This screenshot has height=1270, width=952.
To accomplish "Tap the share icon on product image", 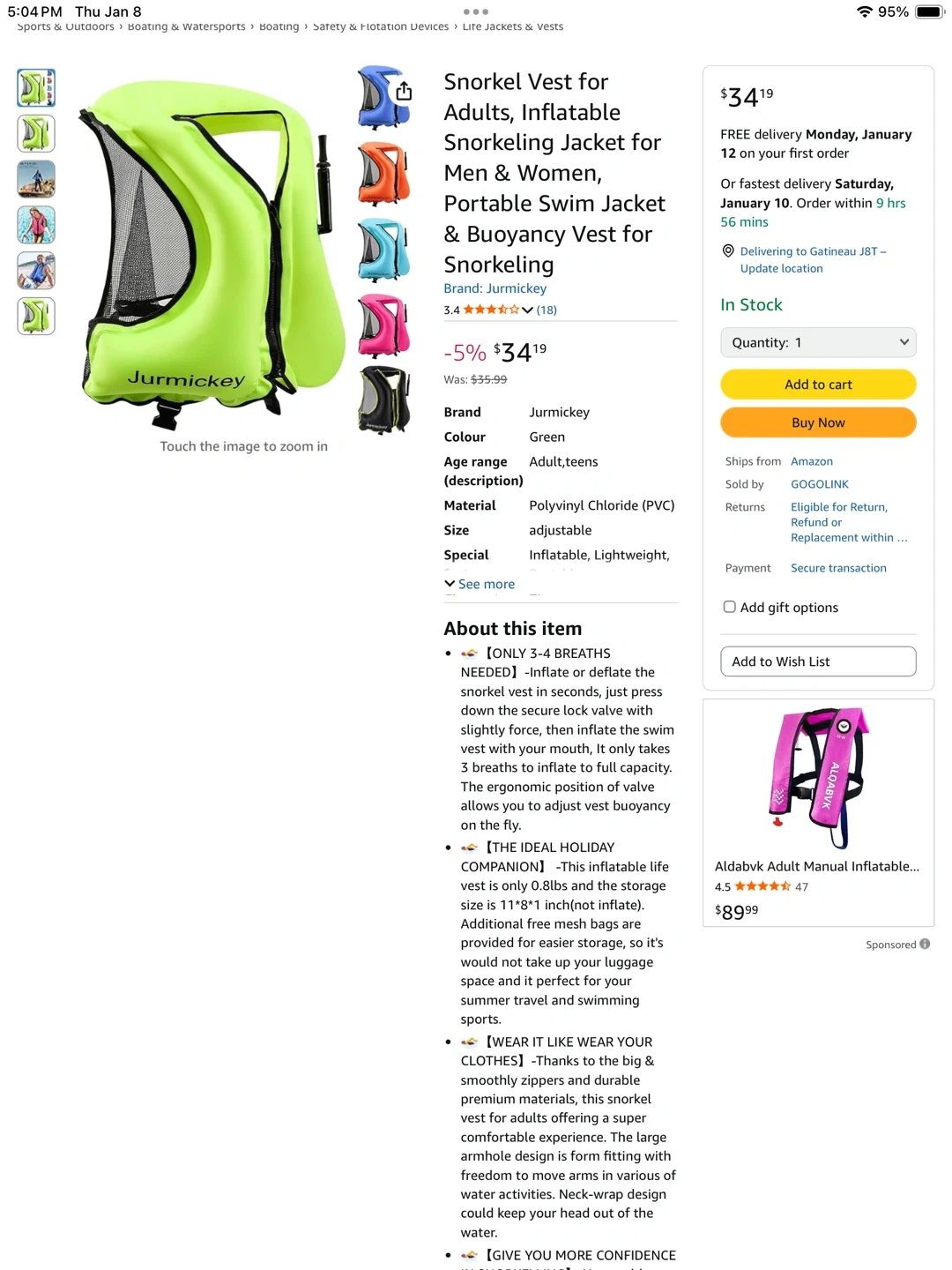I will point(404,91).
